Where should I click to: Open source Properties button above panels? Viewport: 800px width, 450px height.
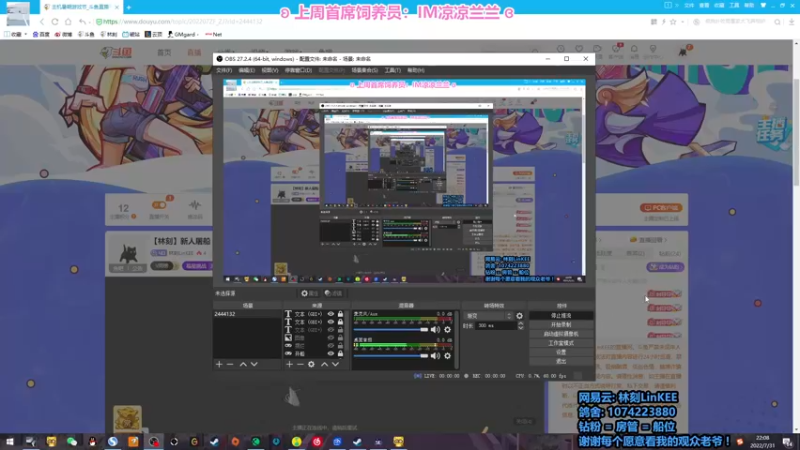310,293
